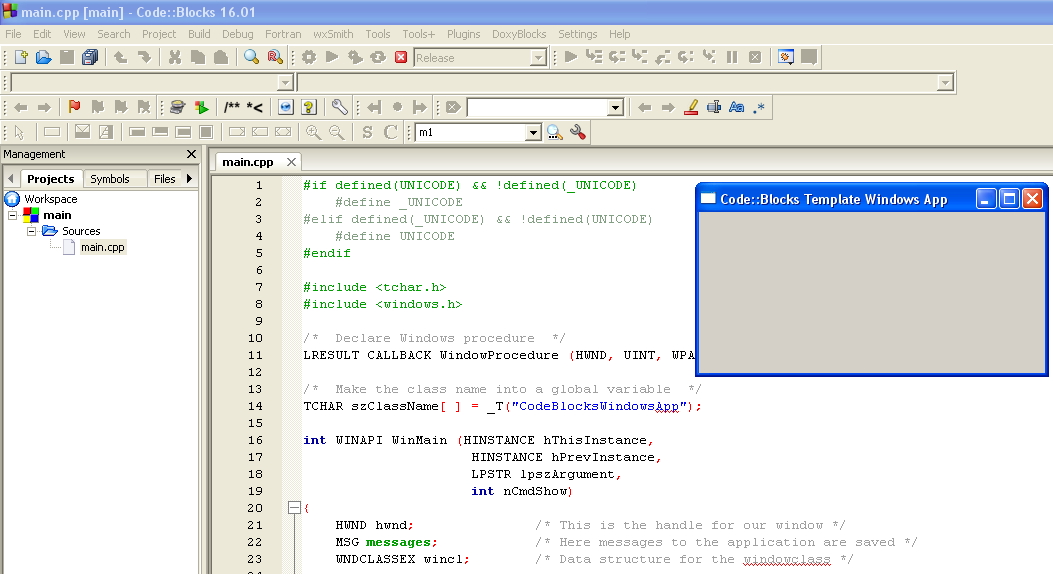1053x574 pixels.
Task: Maximize the Template Windows App window
Action: coord(1009,199)
